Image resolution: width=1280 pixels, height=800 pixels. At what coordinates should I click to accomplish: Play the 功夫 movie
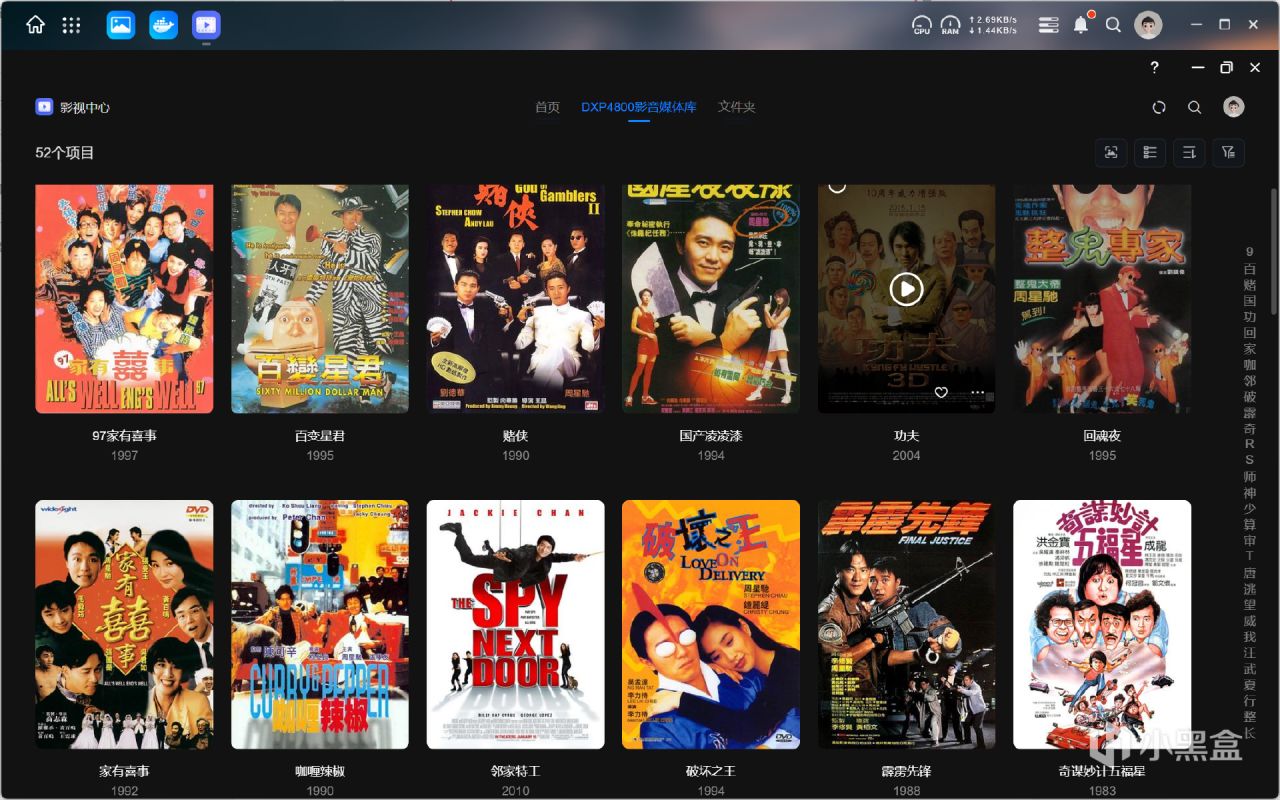(906, 290)
